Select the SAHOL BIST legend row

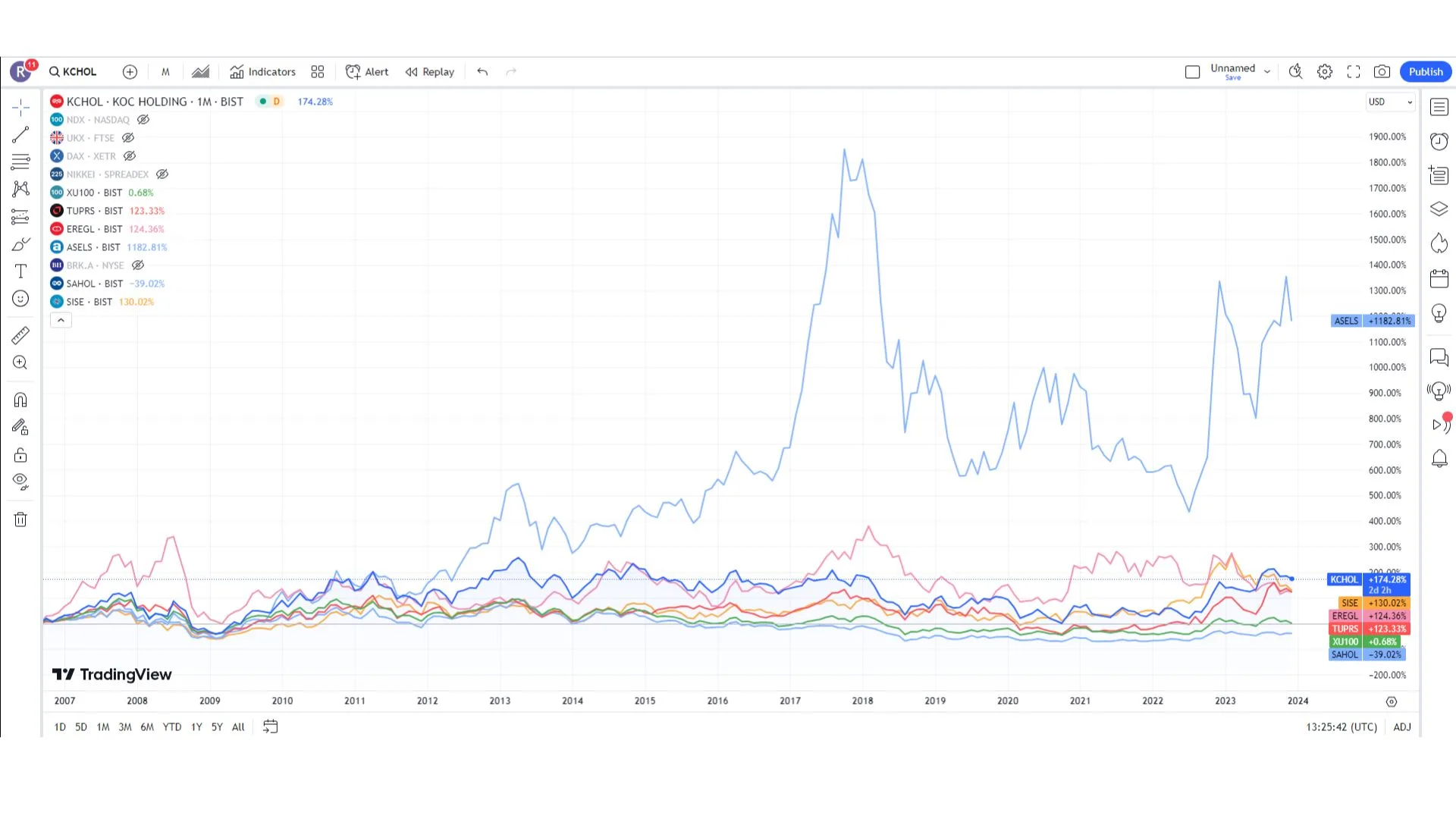(107, 284)
